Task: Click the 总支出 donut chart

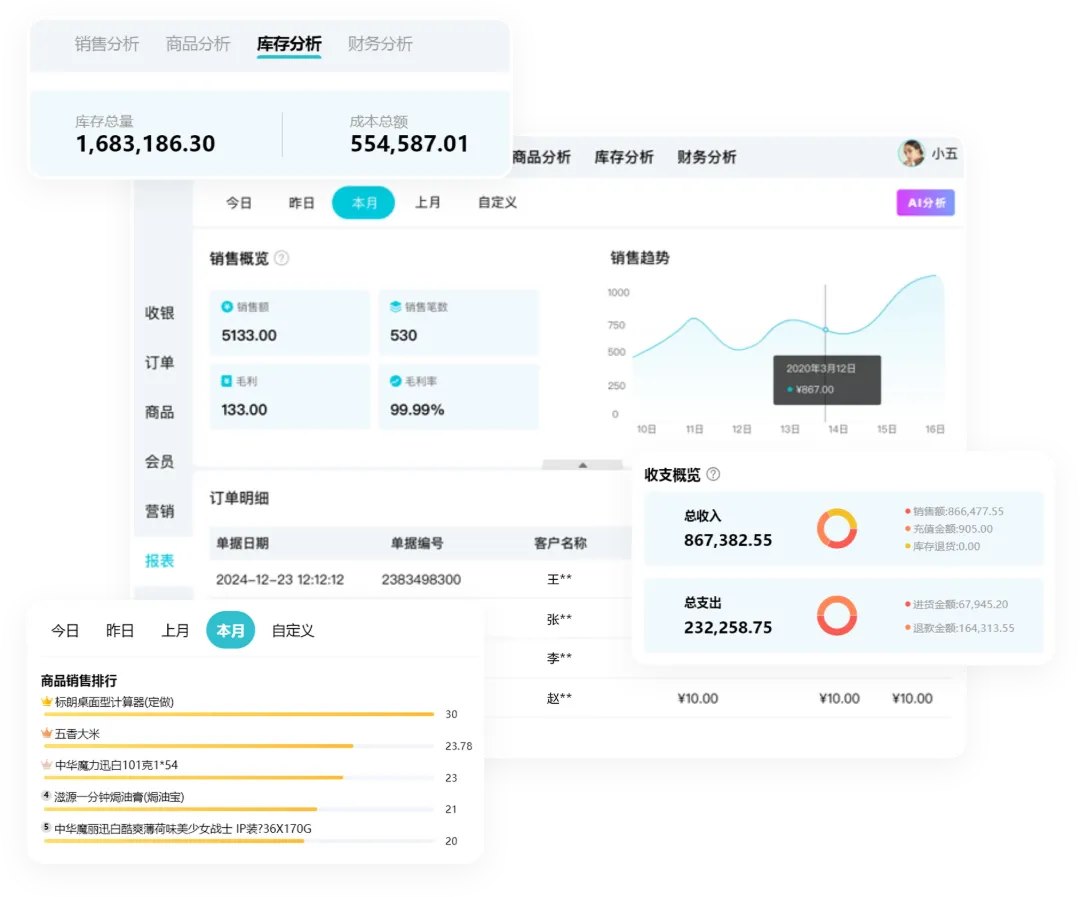Action: 837,615
